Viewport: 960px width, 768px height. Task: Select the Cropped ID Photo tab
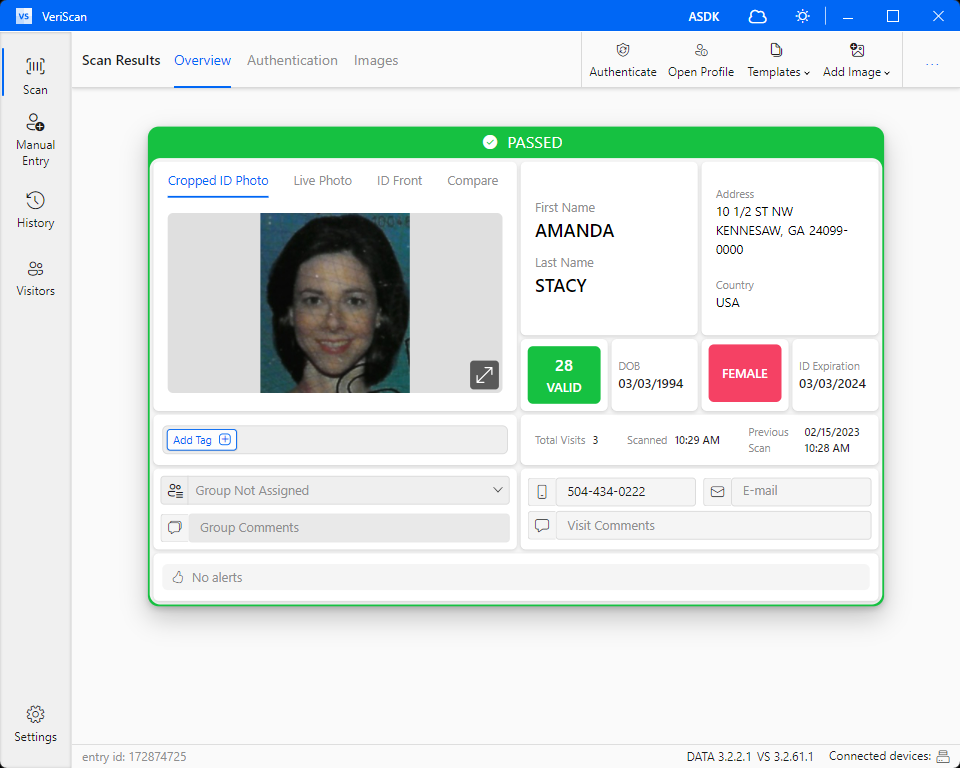pos(218,181)
